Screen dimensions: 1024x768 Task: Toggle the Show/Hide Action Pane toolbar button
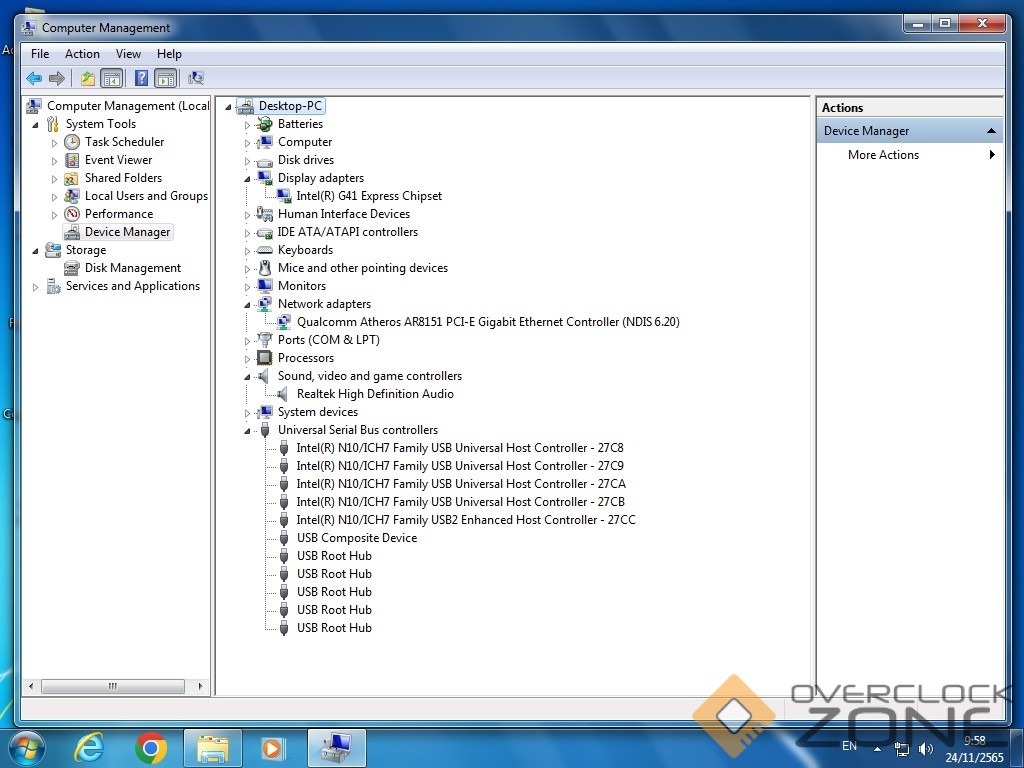pos(166,78)
